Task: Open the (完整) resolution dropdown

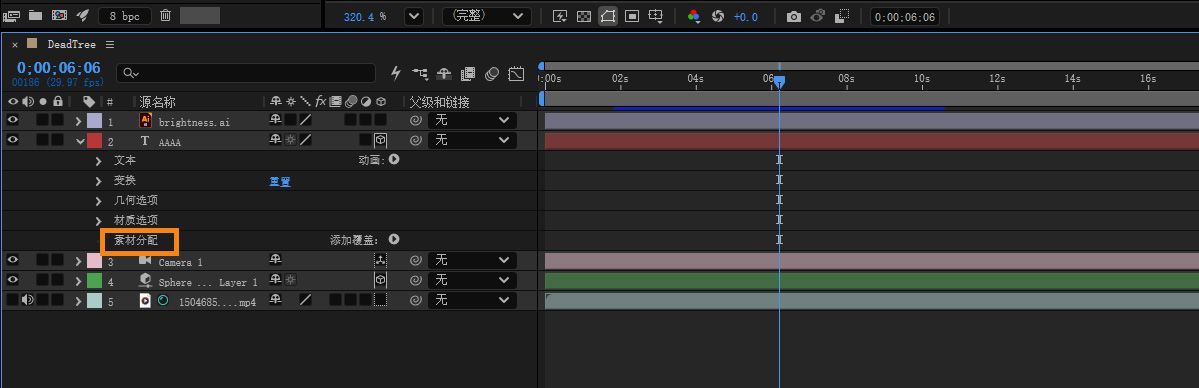Action: pyautogui.click(x=486, y=16)
